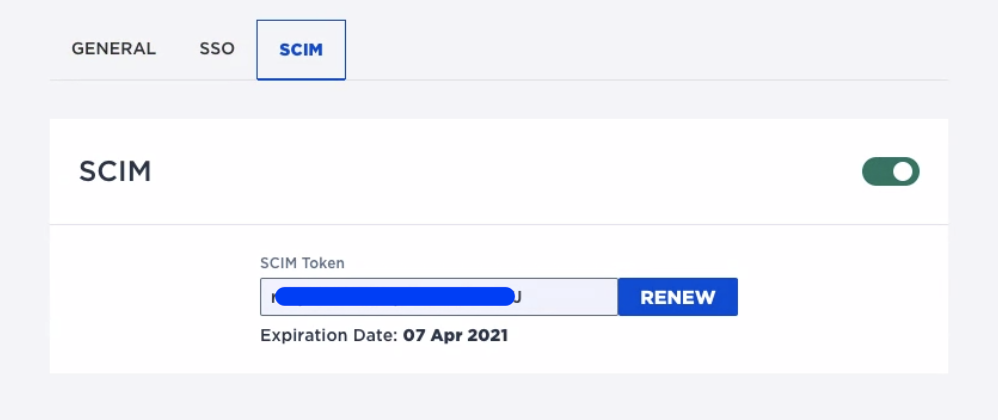Select the SCIM tab
Image resolution: width=998 pixels, height=420 pixels.
(x=301, y=50)
